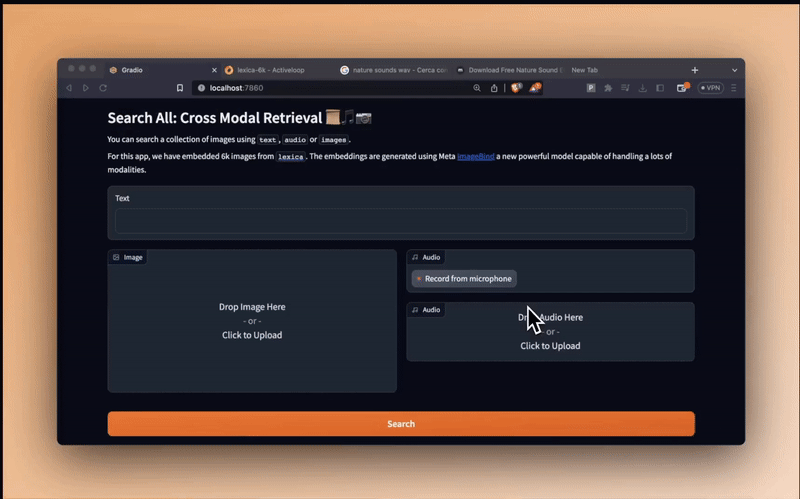Open the lexica-6k - Activeloop tab
Image resolution: width=800 pixels, height=499 pixels.
[x=271, y=70]
